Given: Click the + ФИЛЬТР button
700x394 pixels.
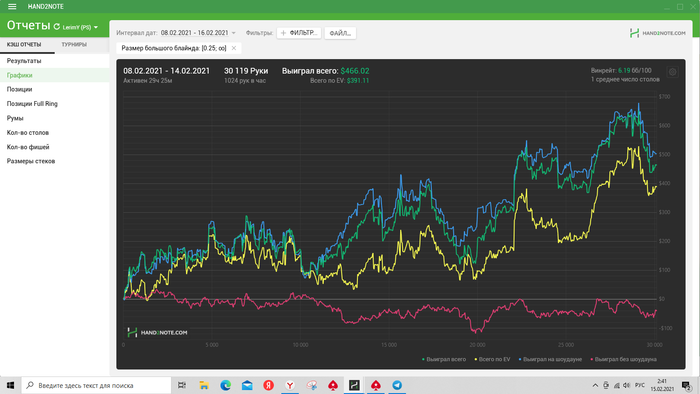Looking at the screenshot, I should tap(299, 33).
